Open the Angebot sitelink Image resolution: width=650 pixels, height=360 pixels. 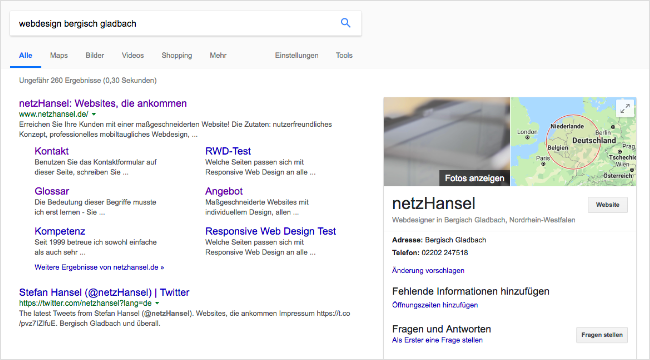click(x=224, y=191)
